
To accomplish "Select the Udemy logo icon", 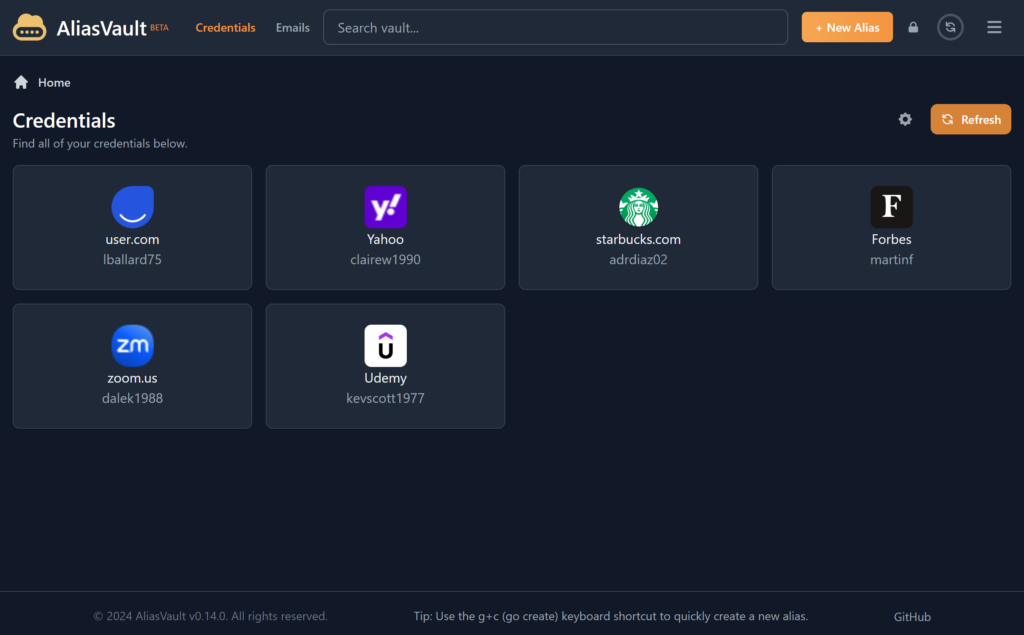I will click(385, 346).
